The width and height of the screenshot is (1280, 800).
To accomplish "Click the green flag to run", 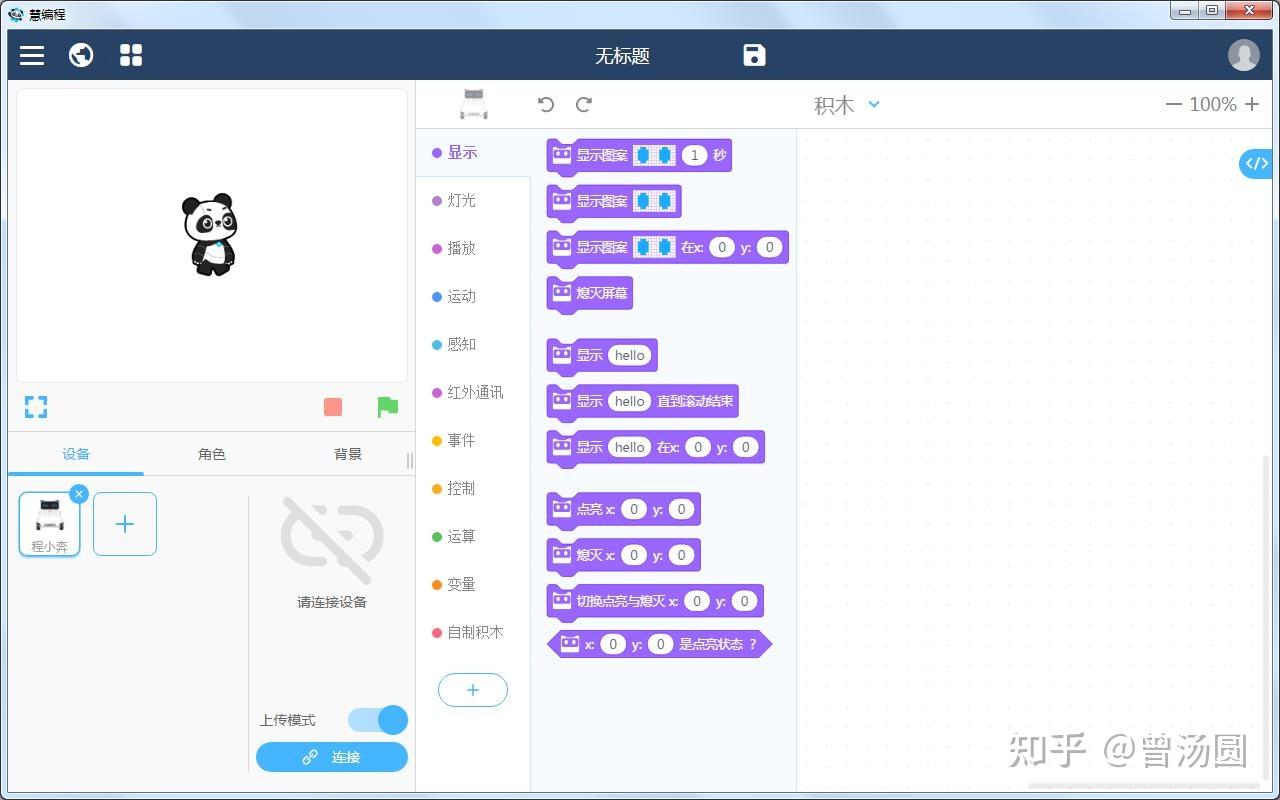I will pos(388,407).
